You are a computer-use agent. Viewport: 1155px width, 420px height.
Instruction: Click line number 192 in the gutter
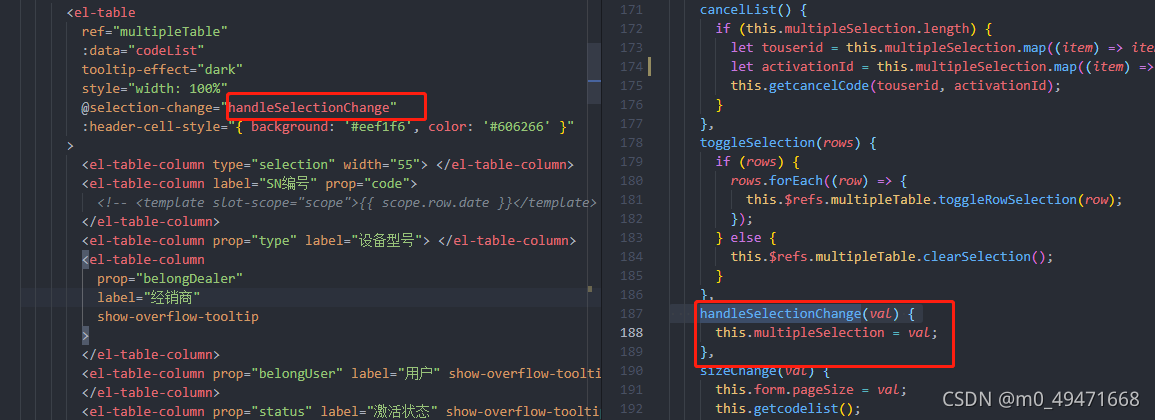[x=631, y=408]
